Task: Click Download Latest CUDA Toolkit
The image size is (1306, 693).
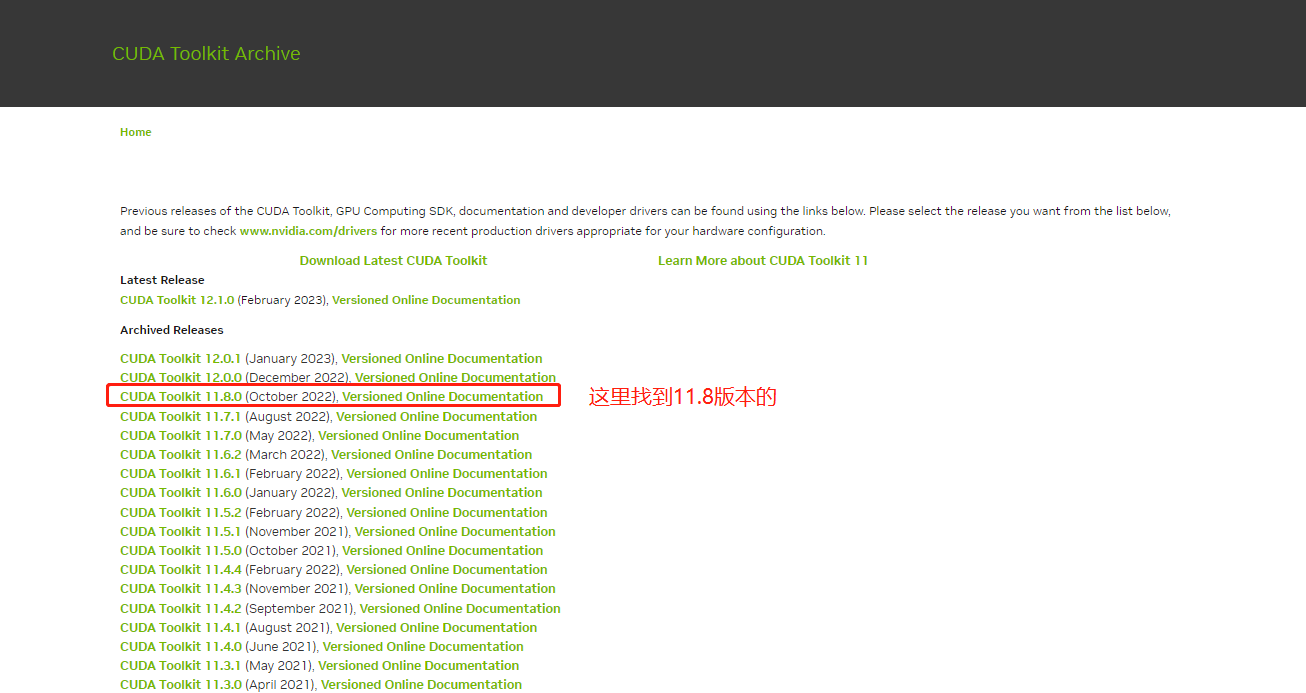Action: click(393, 261)
